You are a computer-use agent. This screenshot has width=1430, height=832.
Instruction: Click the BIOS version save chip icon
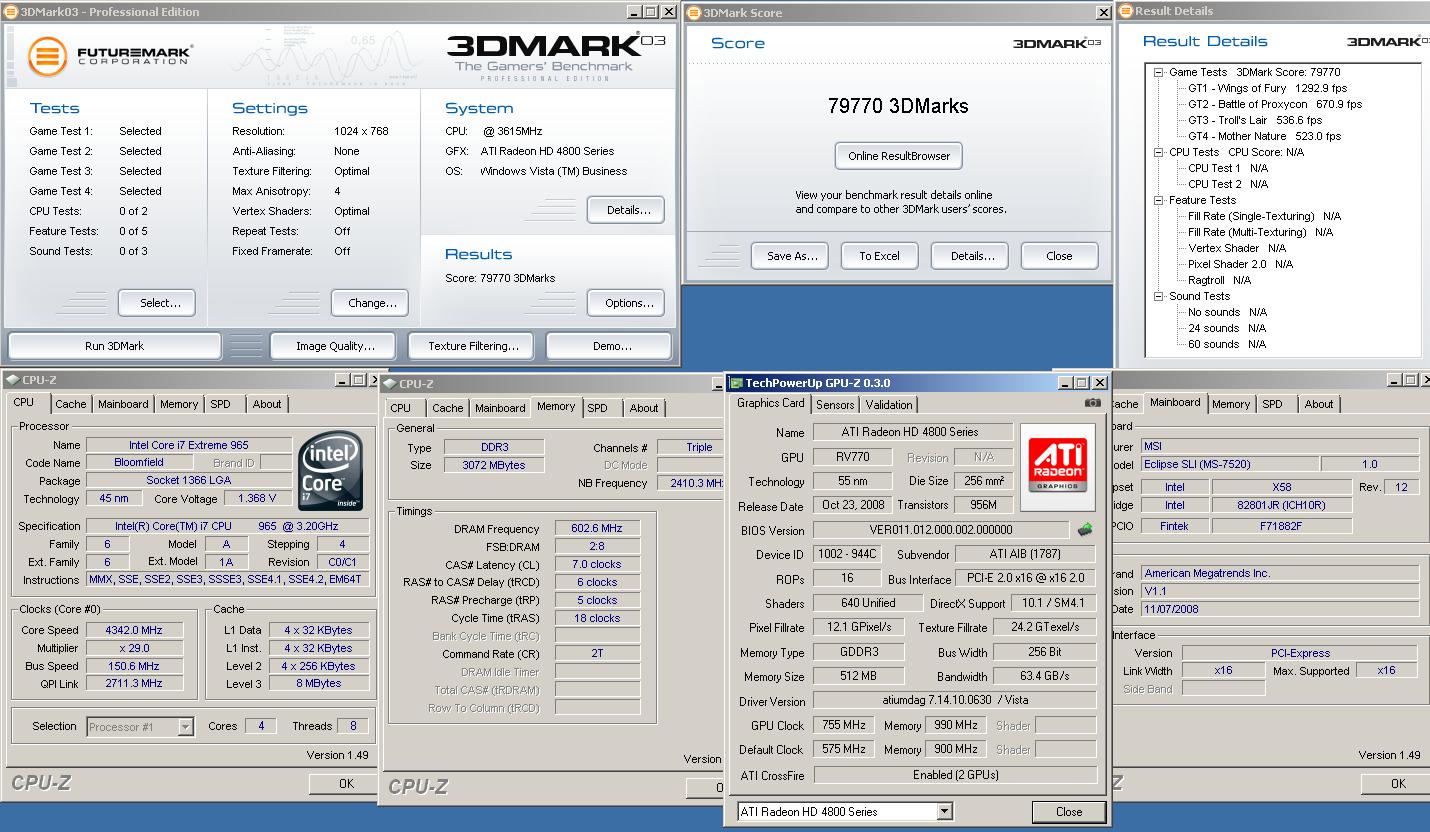(x=1084, y=529)
